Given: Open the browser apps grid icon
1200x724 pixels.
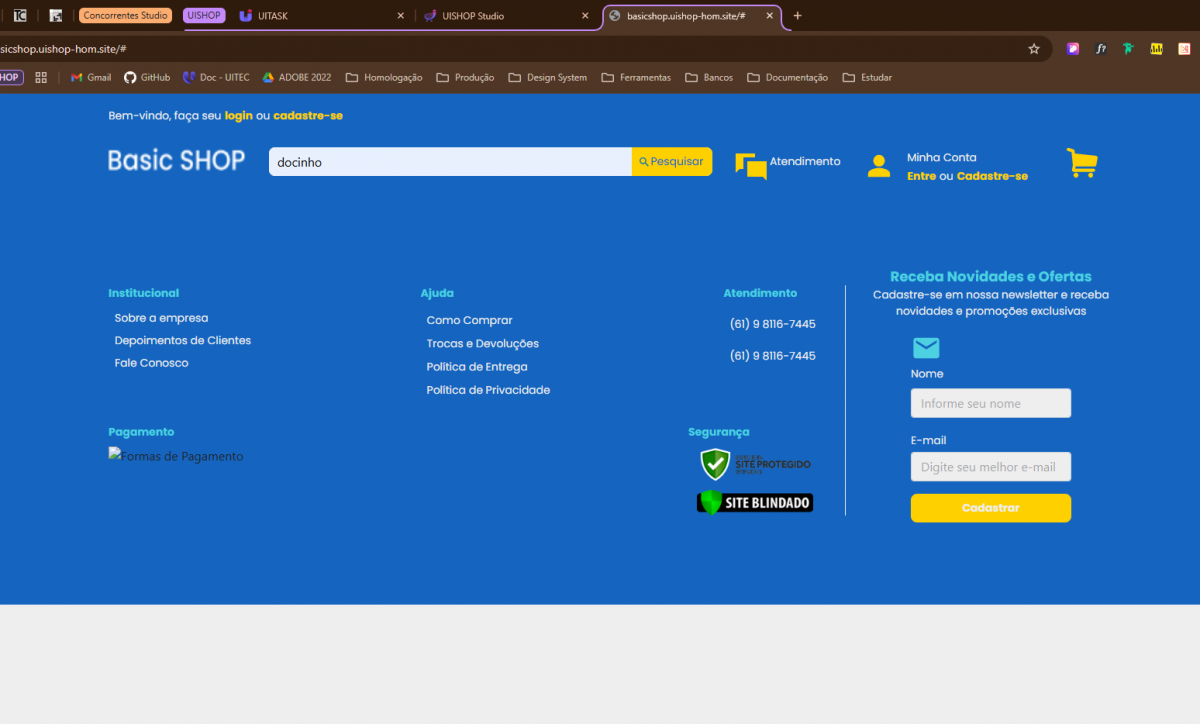Looking at the screenshot, I should coord(41,77).
